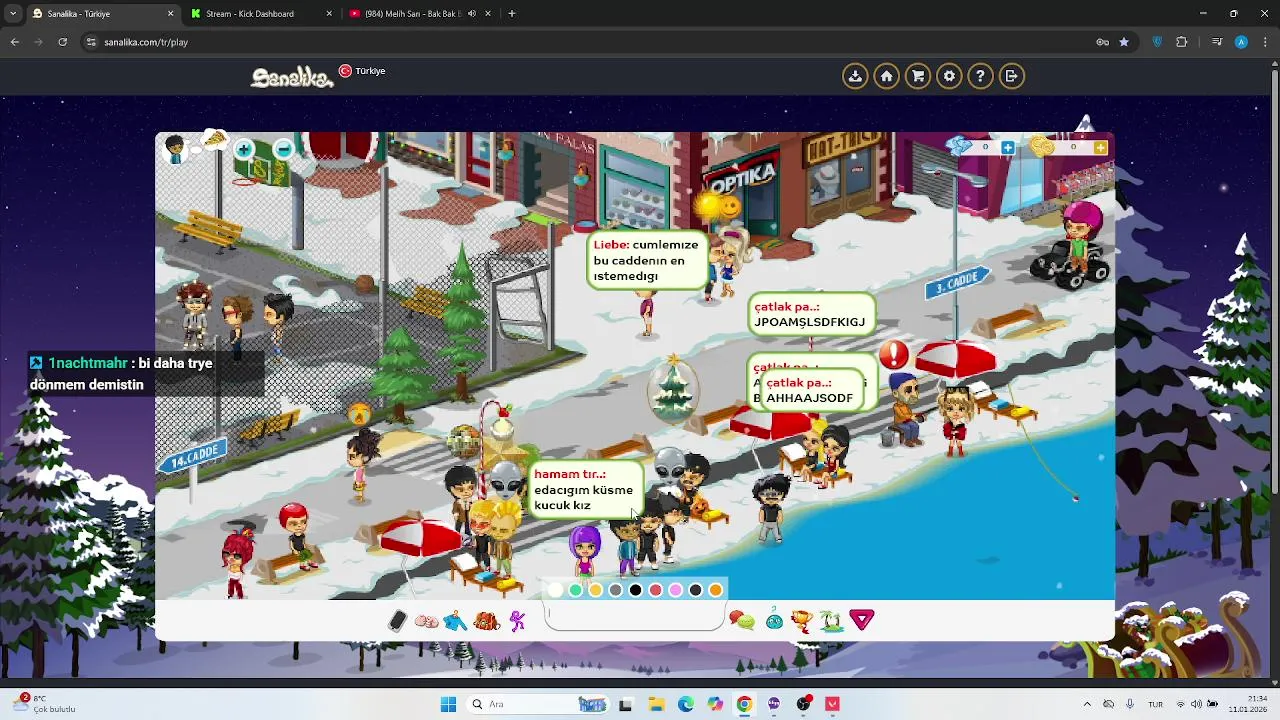1280x720 pixels.
Task: Switch to the Melih Sarı YouTube tab
Action: click(410, 14)
